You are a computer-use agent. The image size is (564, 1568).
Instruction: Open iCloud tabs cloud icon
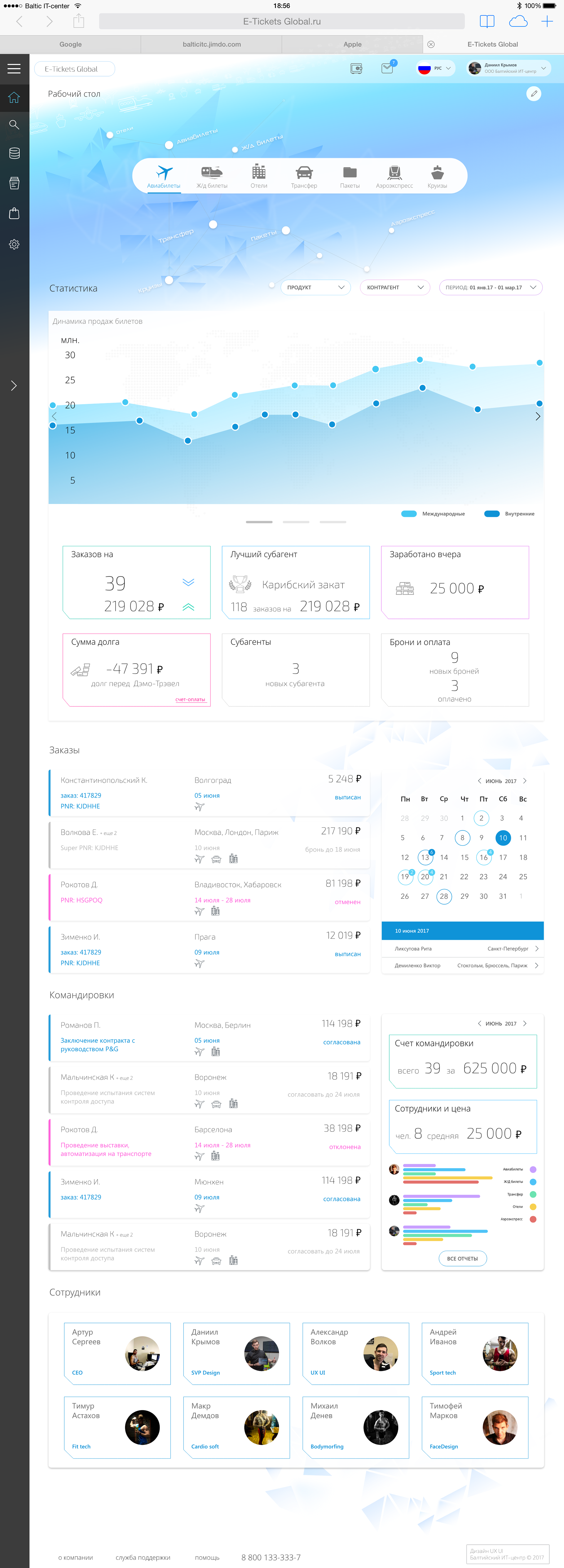click(x=518, y=21)
